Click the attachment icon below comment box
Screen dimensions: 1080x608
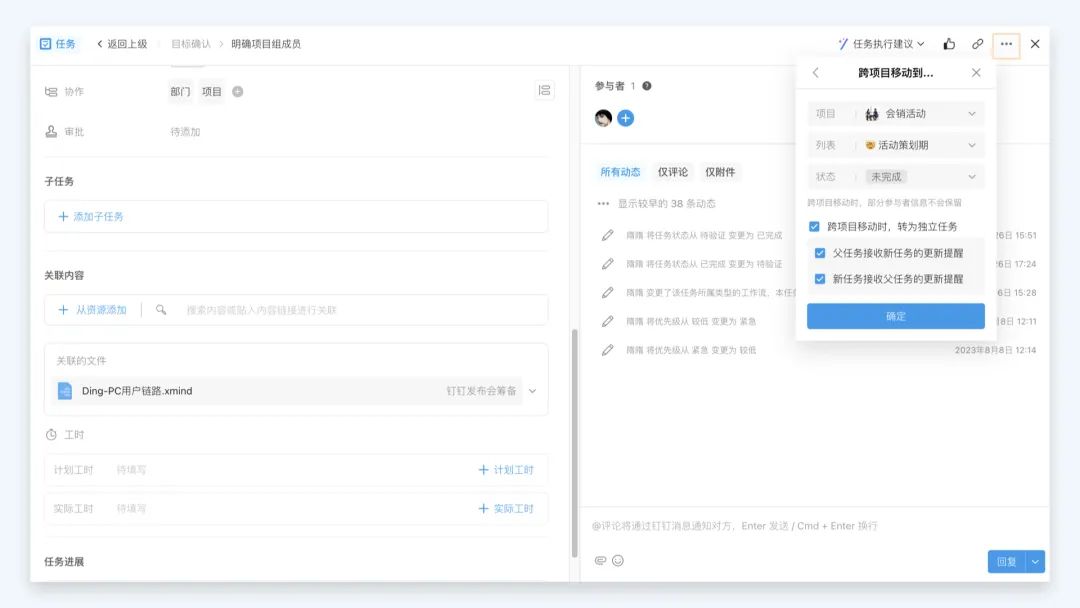(x=600, y=560)
